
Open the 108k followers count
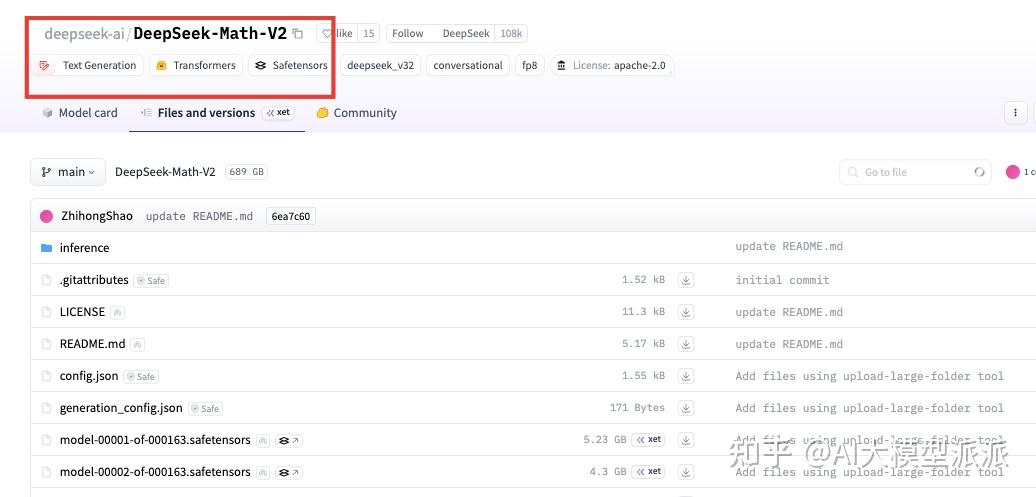[x=511, y=34]
